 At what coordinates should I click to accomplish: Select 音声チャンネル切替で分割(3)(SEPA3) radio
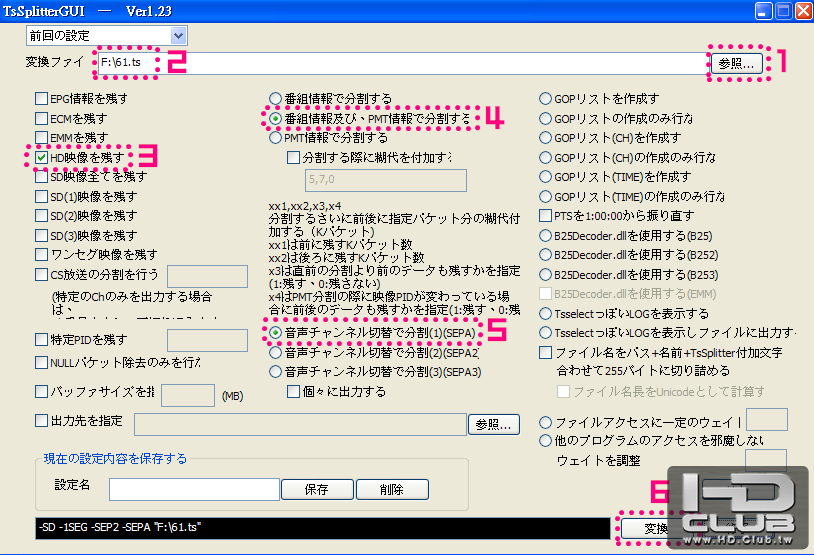[x=275, y=372]
